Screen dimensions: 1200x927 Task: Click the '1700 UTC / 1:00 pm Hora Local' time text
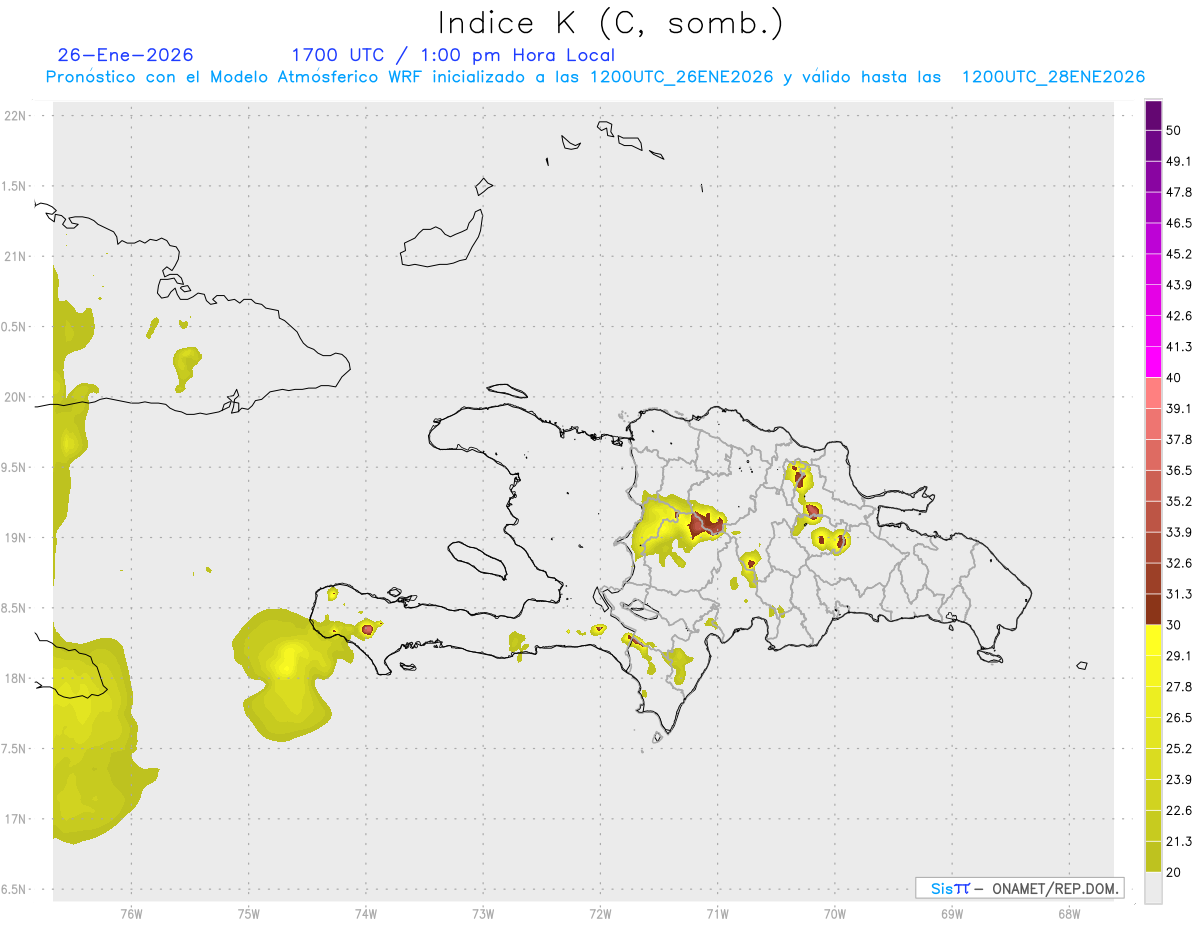(453, 55)
